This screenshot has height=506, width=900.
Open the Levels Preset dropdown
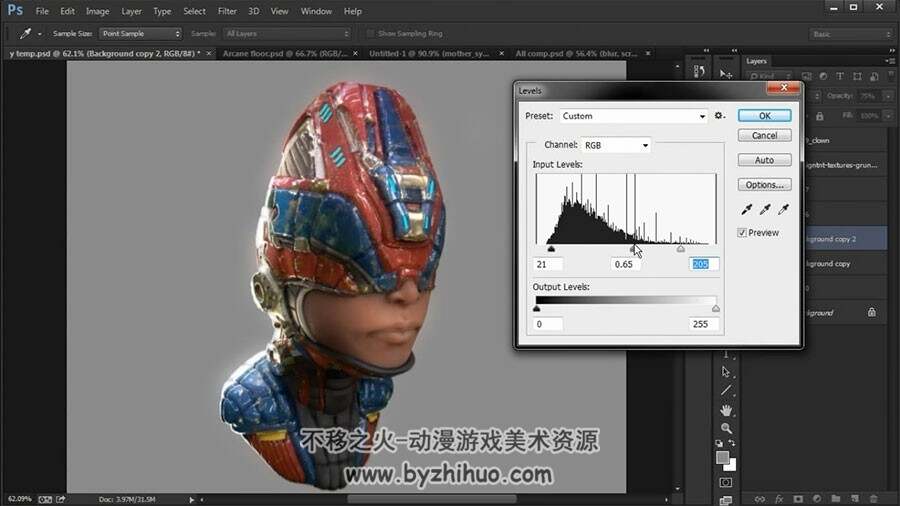(633, 116)
